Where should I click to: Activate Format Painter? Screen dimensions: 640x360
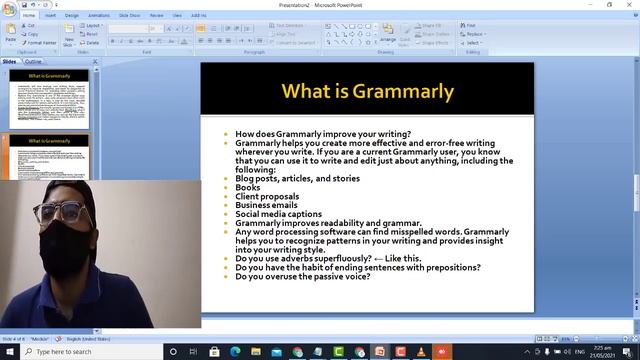(39, 43)
